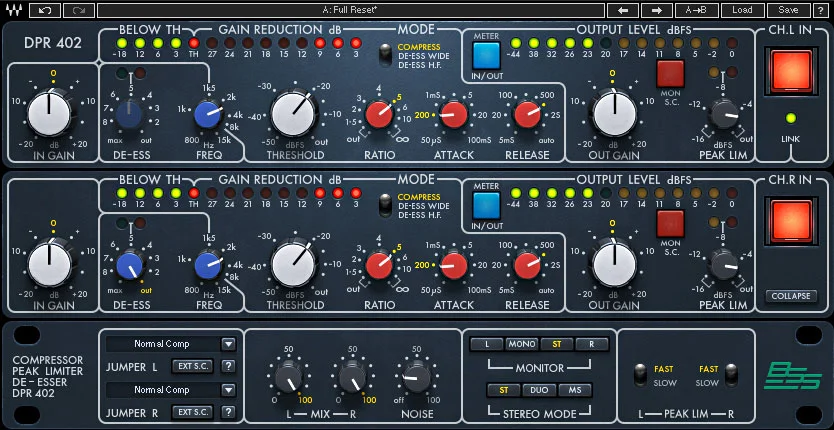
Task: Click the Save button
Action: [x=788, y=10]
